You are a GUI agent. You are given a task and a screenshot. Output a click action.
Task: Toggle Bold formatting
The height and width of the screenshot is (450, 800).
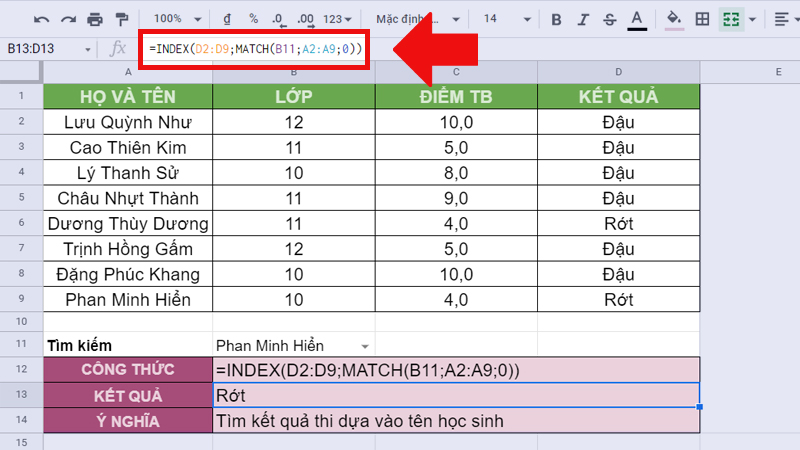click(556, 19)
